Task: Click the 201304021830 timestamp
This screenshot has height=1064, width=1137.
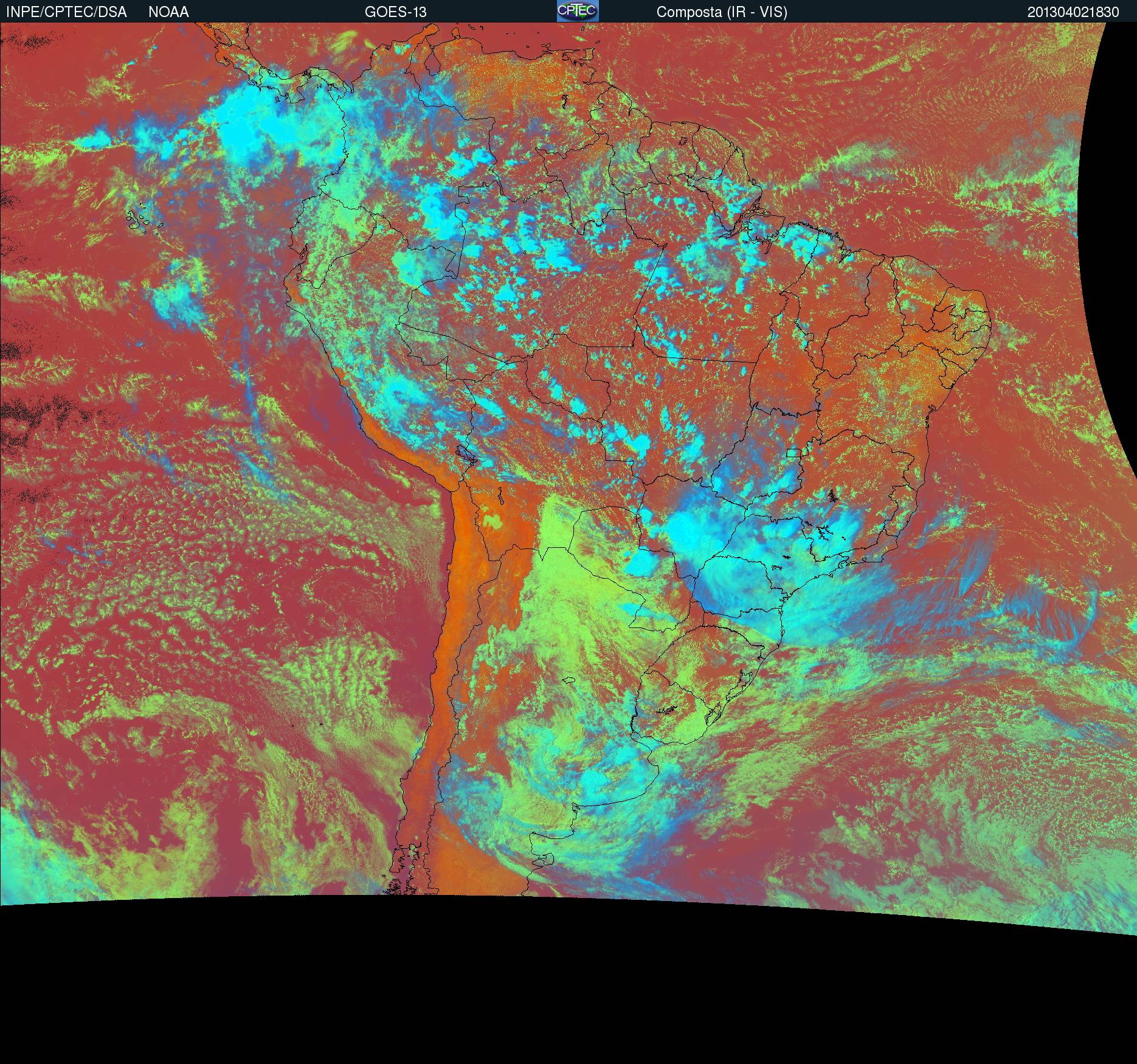Action: (x=1073, y=12)
